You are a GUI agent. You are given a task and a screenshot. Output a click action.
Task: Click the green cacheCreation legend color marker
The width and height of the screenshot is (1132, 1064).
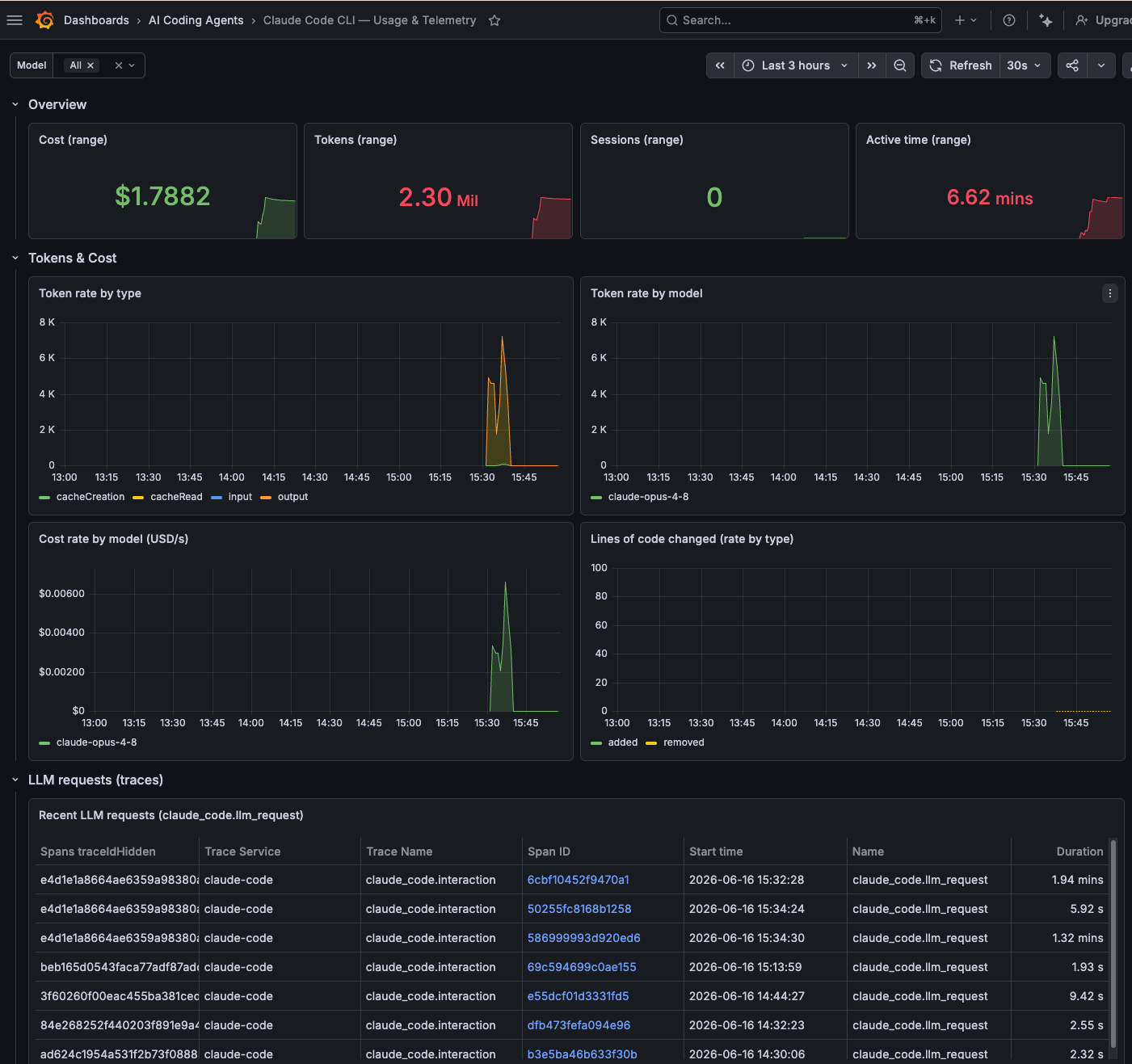(x=44, y=498)
